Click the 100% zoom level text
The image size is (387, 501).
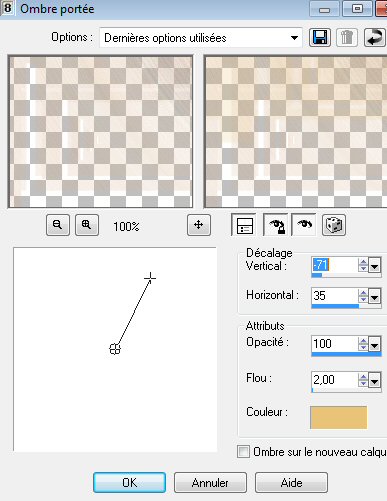126,227
